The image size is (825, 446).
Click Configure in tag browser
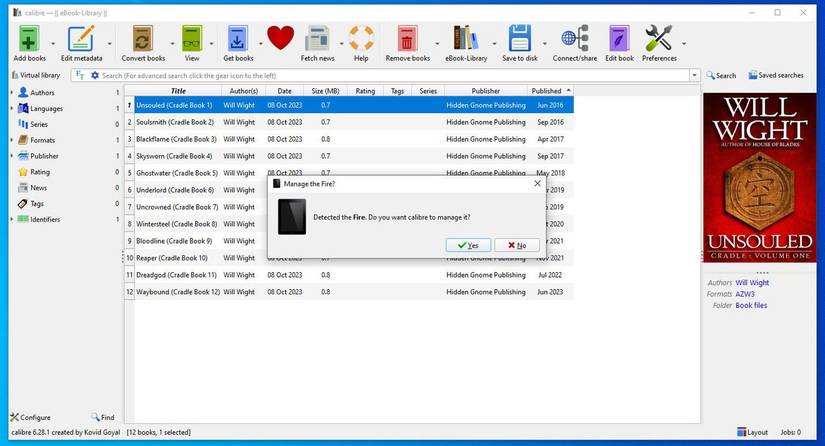pos(31,417)
